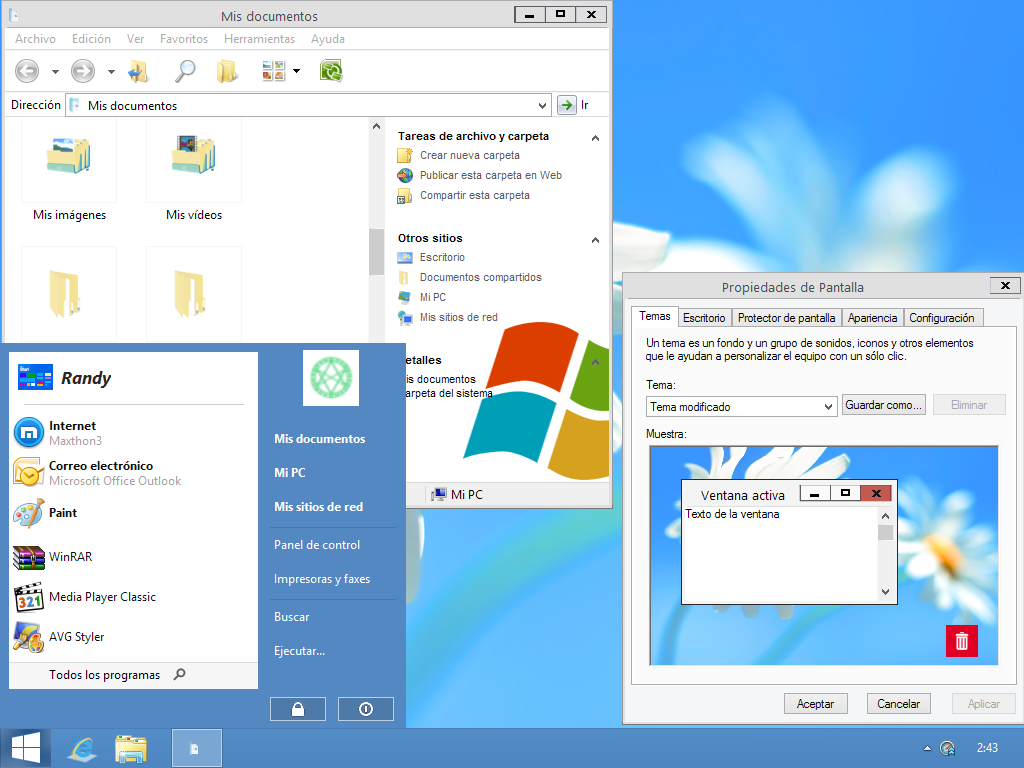Show hidden tray icons arrow
This screenshot has height=768, width=1024.
[927, 748]
